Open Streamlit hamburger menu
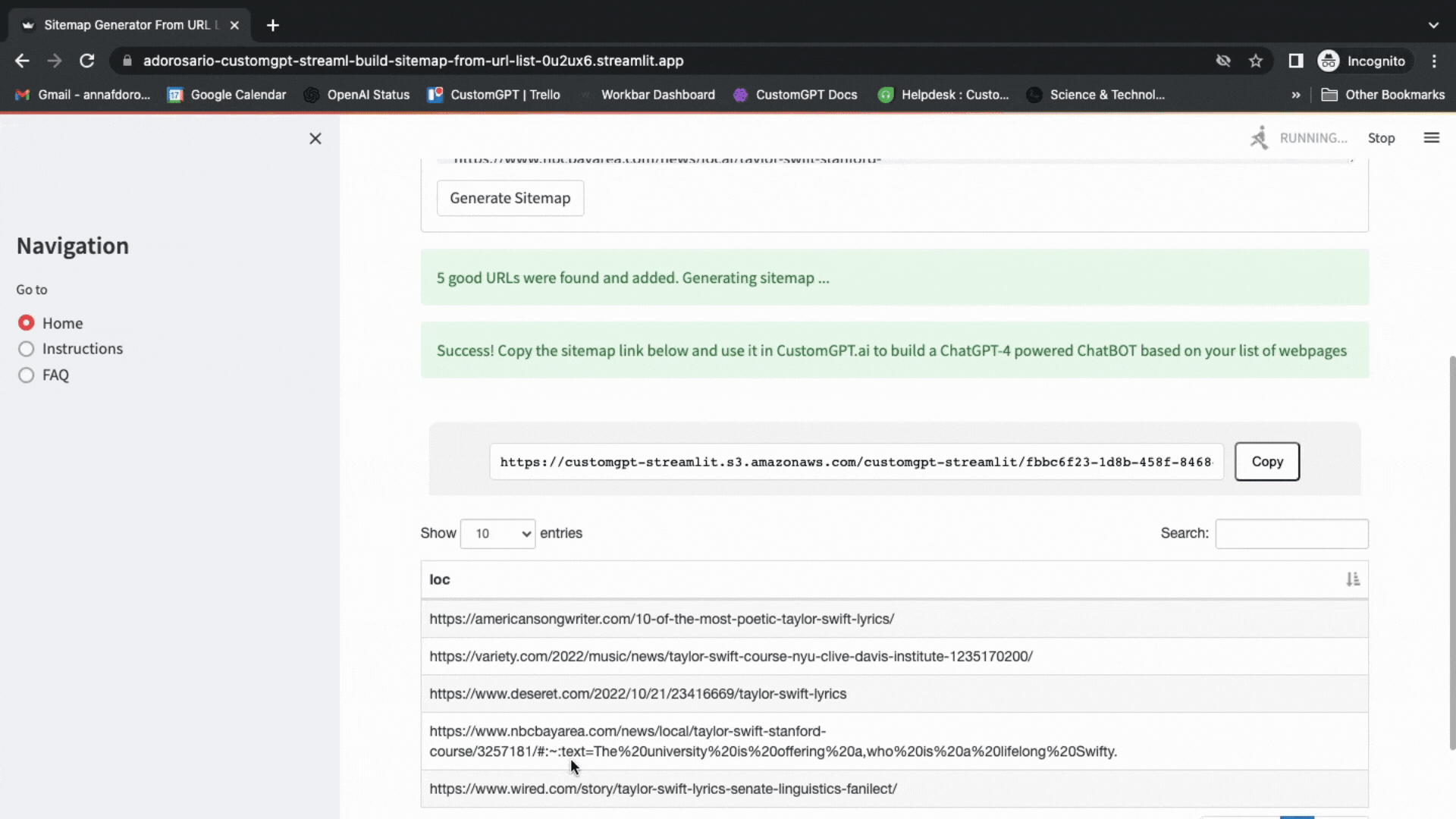Screen dimensions: 1456x819 coord(1431,138)
